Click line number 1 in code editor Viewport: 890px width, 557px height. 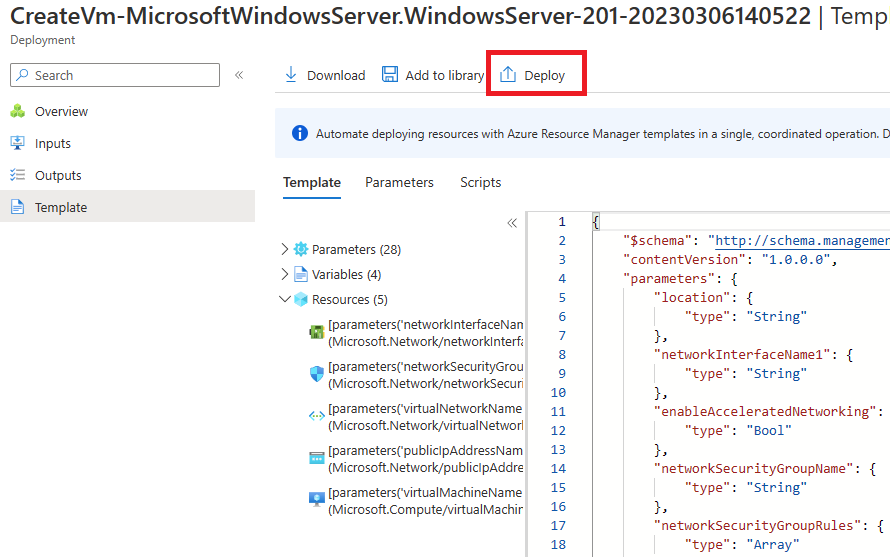pyautogui.click(x=561, y=221)
